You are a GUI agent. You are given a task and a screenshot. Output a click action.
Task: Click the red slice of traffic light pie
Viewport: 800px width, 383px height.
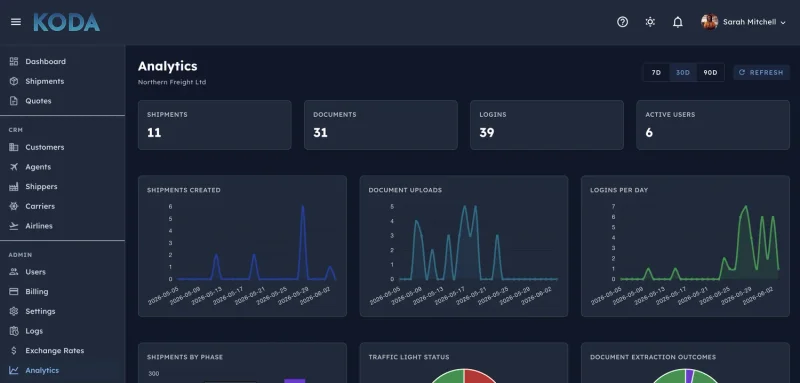pos(480,376)
